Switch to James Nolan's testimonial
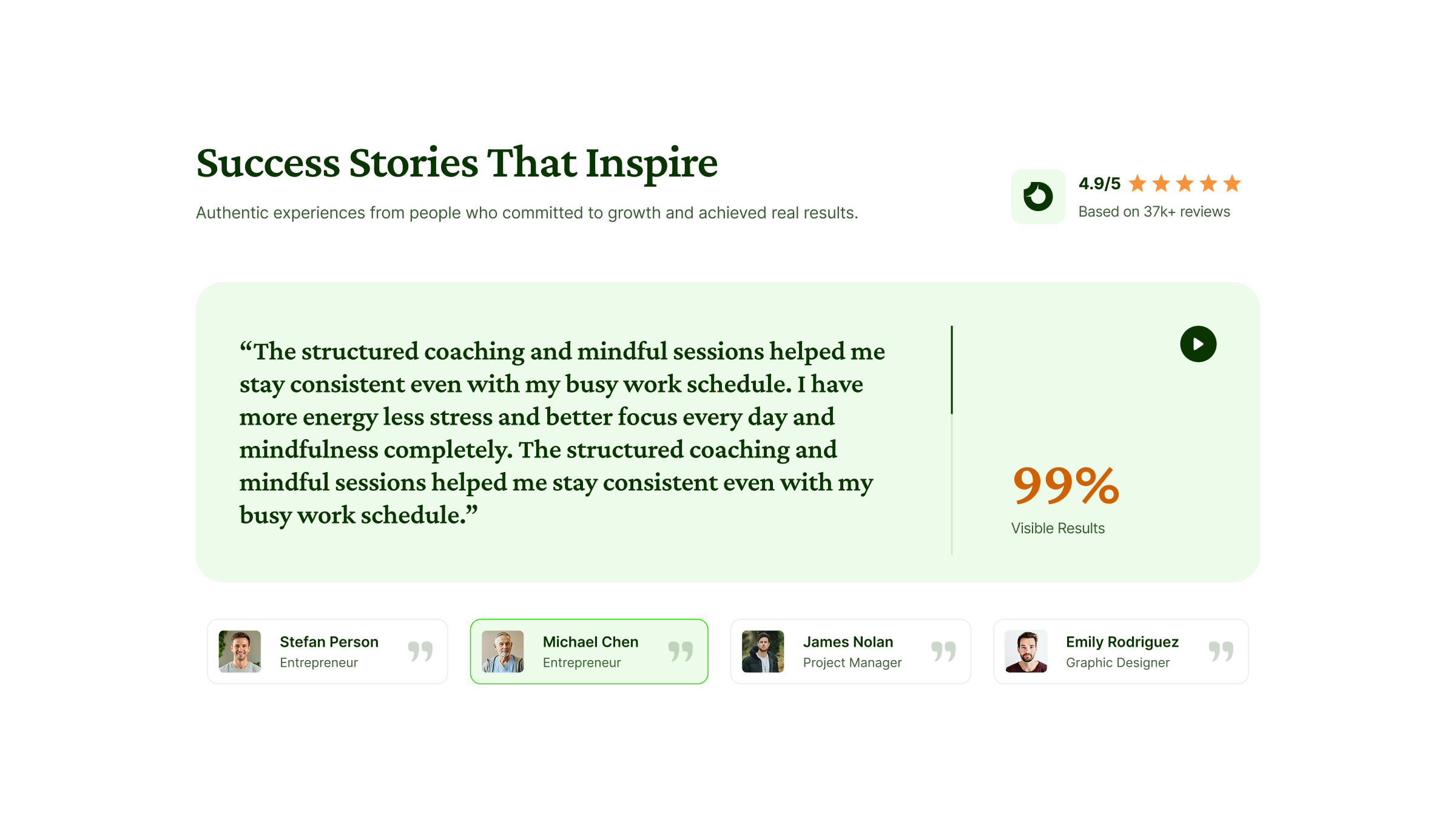 tap(850, 651)
